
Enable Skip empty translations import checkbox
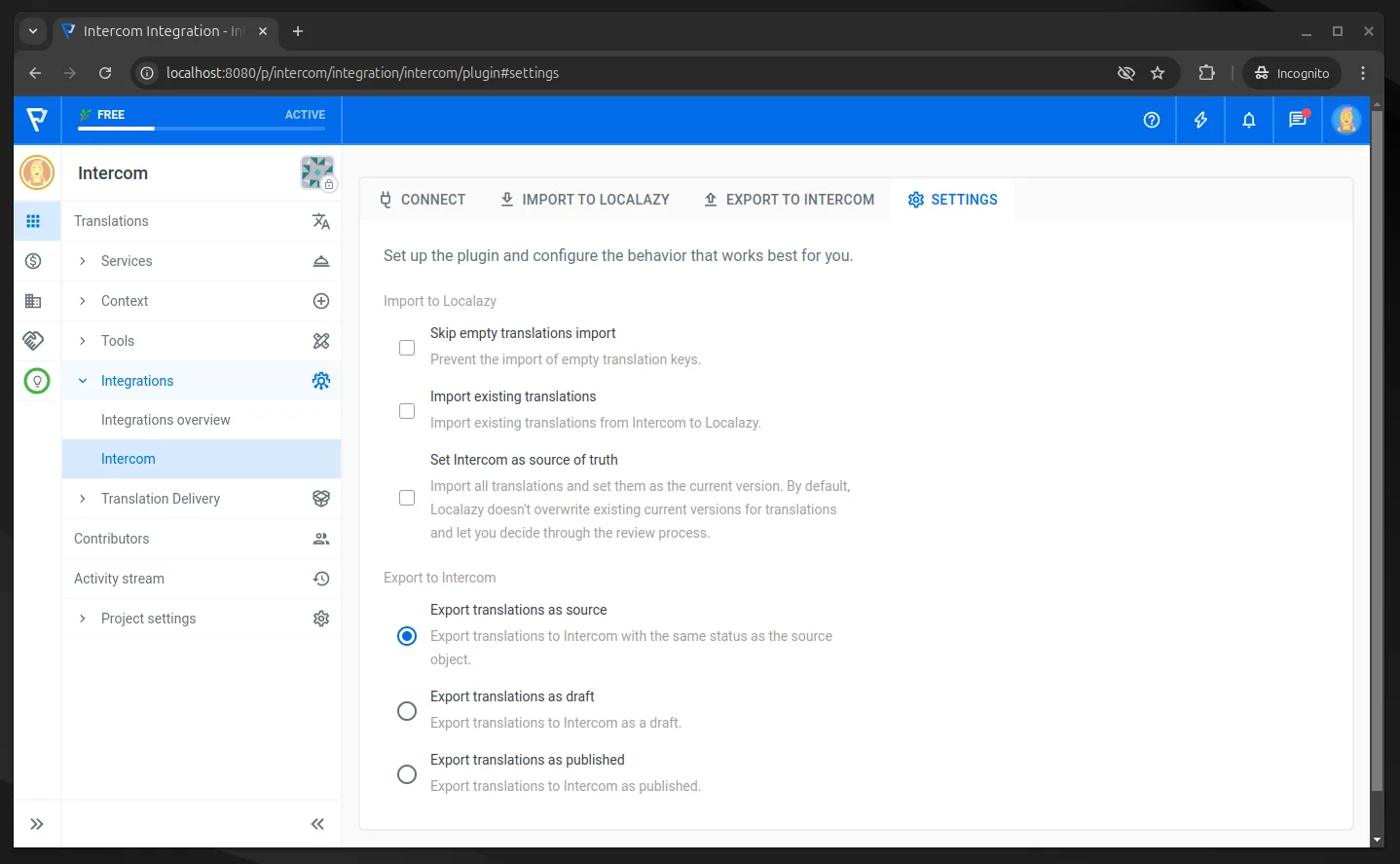pos(407,348)
